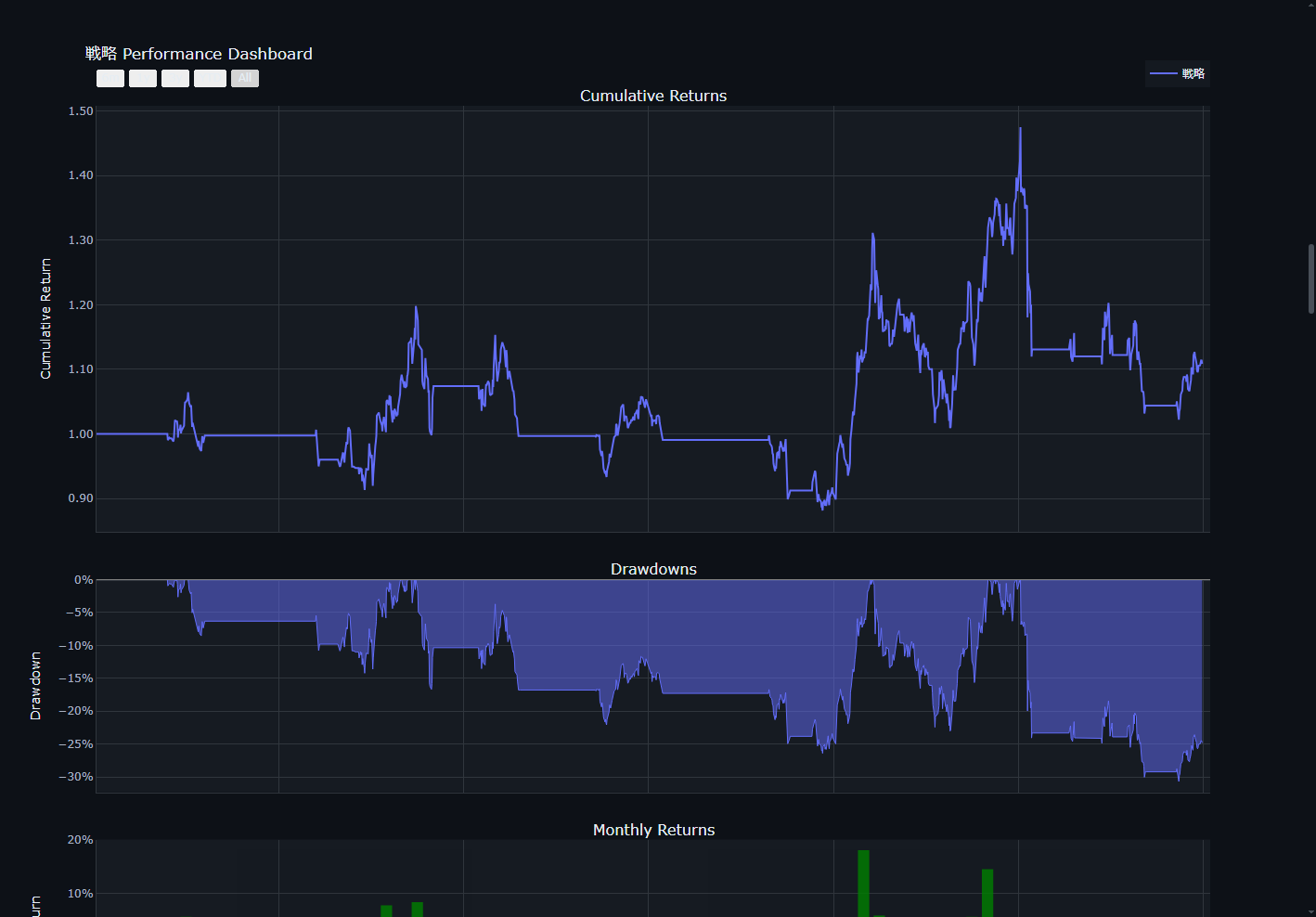Screen dimensions: 1316x917
Task: Click the 1.30 y-axis tick label
Action: point(81,240)
